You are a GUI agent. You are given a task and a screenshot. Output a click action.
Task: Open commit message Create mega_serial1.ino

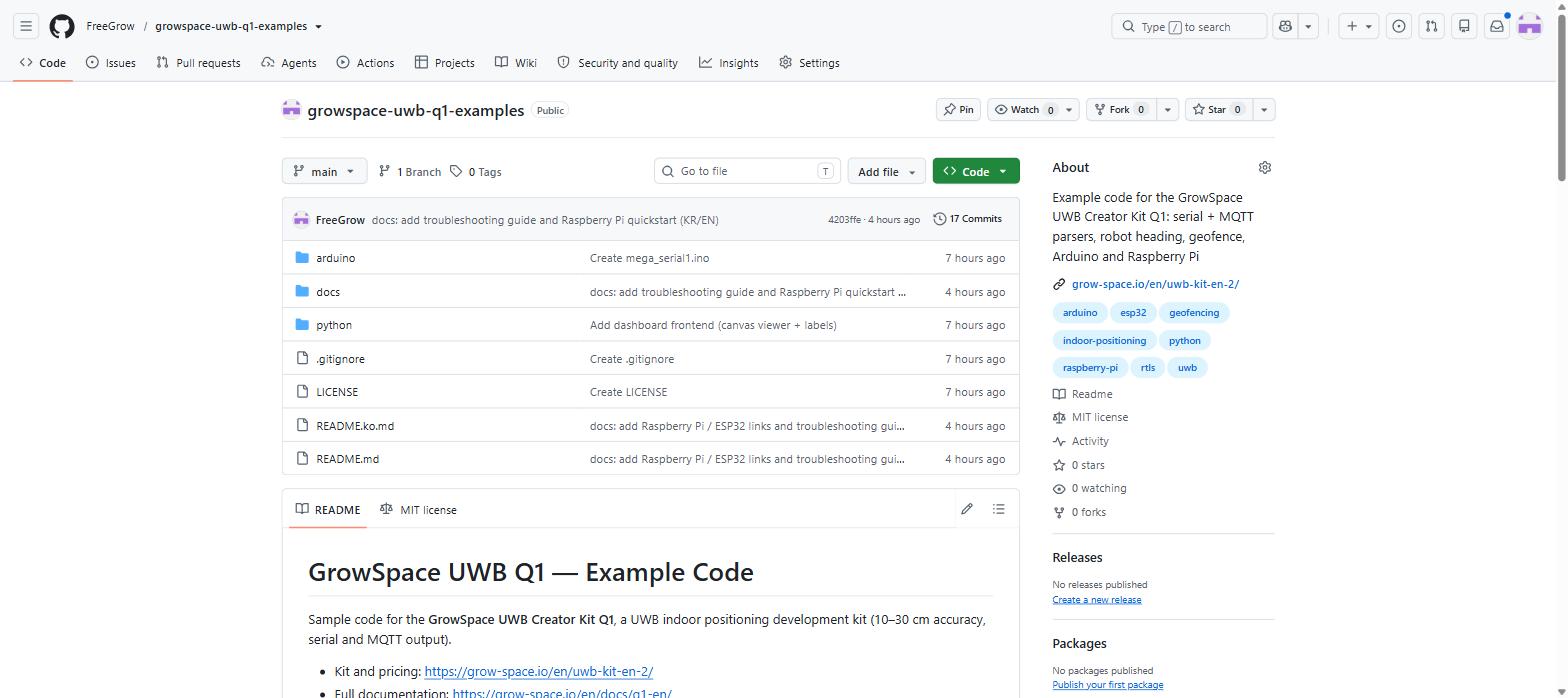[649, 258]
